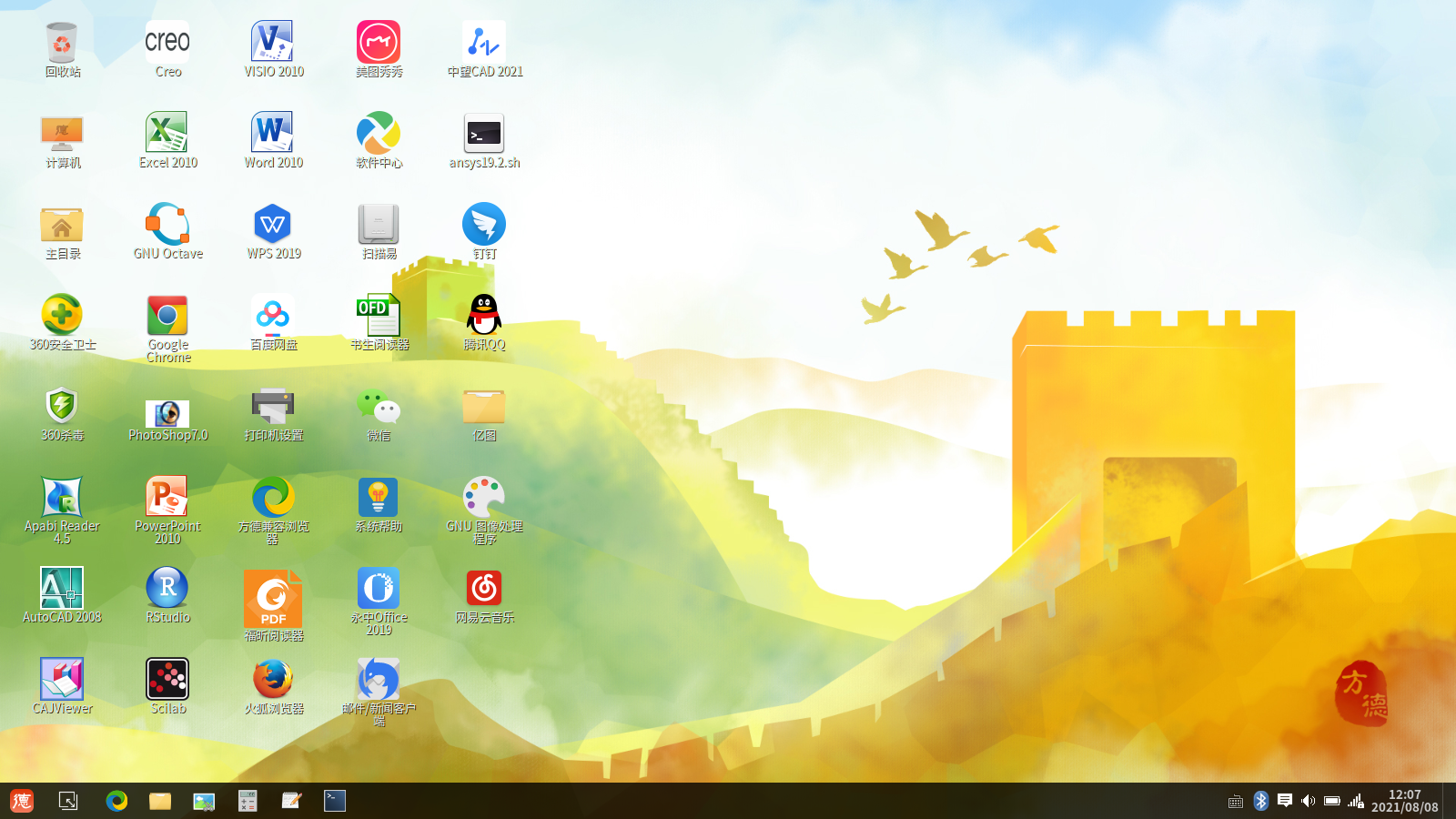1456x819 pixels.
Task: Open the Software Center (软件中心) icon
Action: click(x=379, y=134)
